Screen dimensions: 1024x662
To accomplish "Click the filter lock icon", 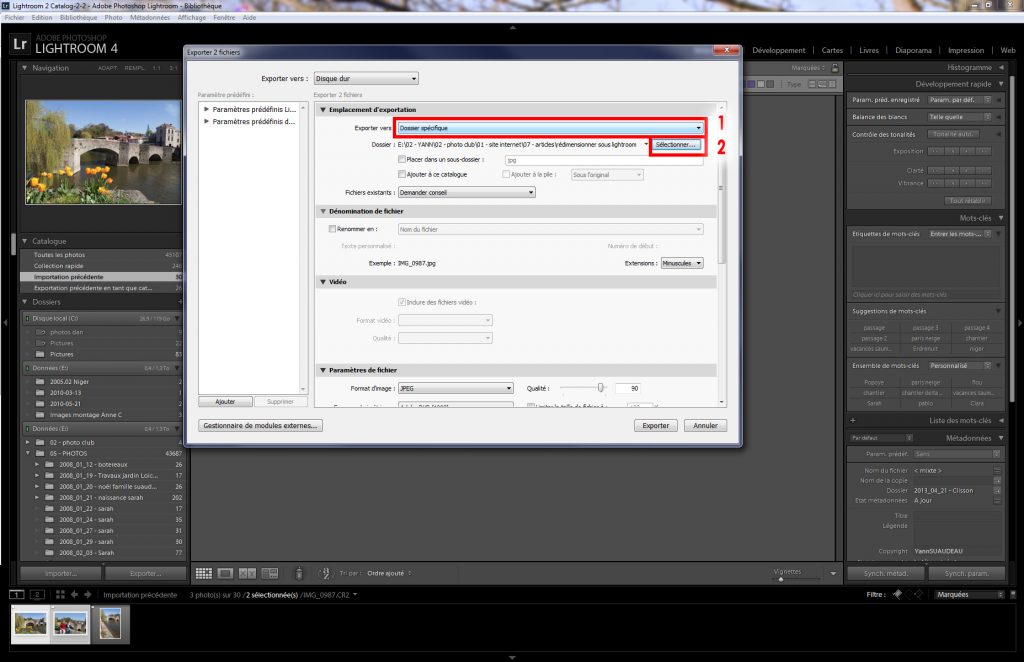I will coord(835,68).
